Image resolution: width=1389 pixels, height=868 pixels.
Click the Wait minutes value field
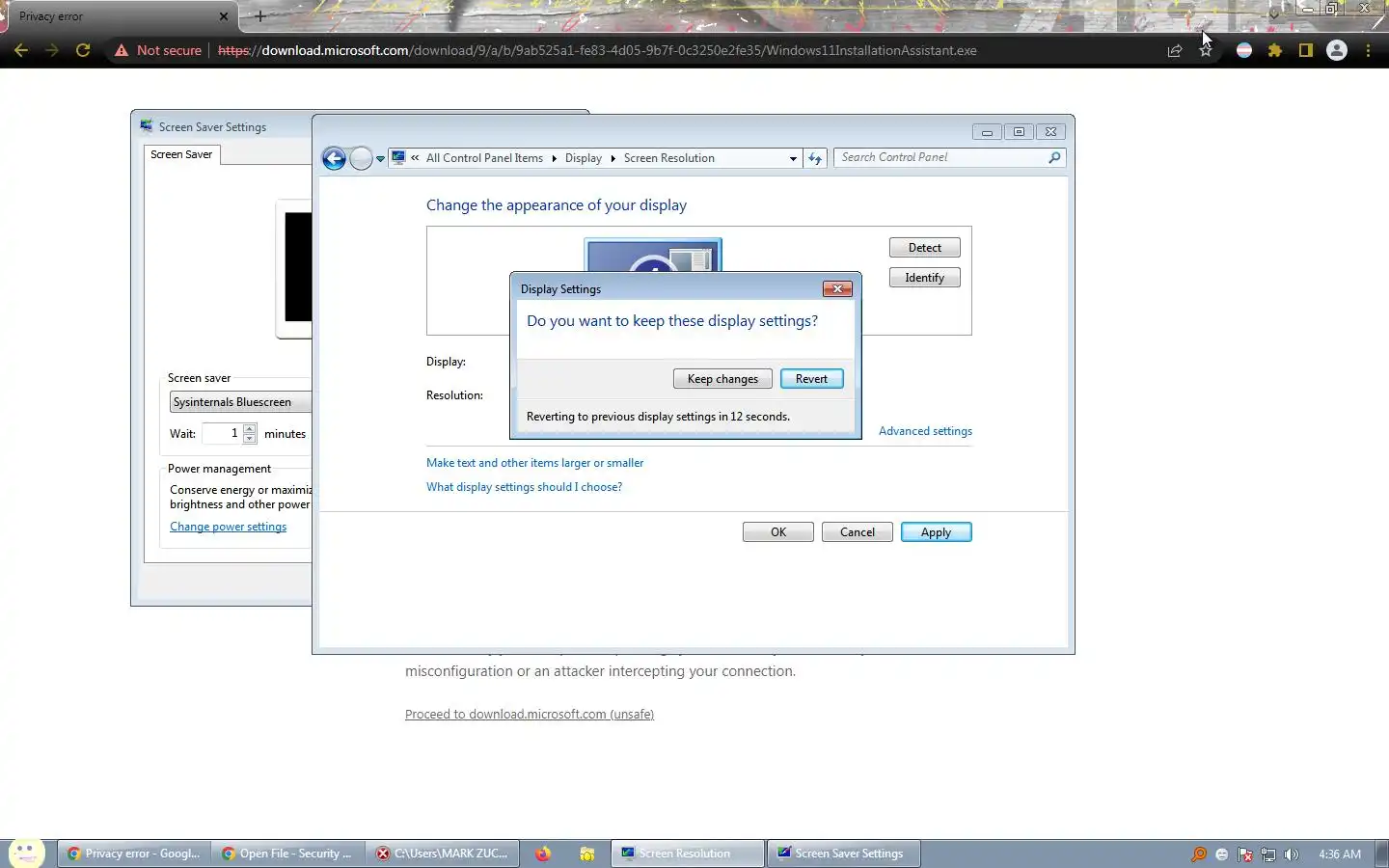(222, 434)
